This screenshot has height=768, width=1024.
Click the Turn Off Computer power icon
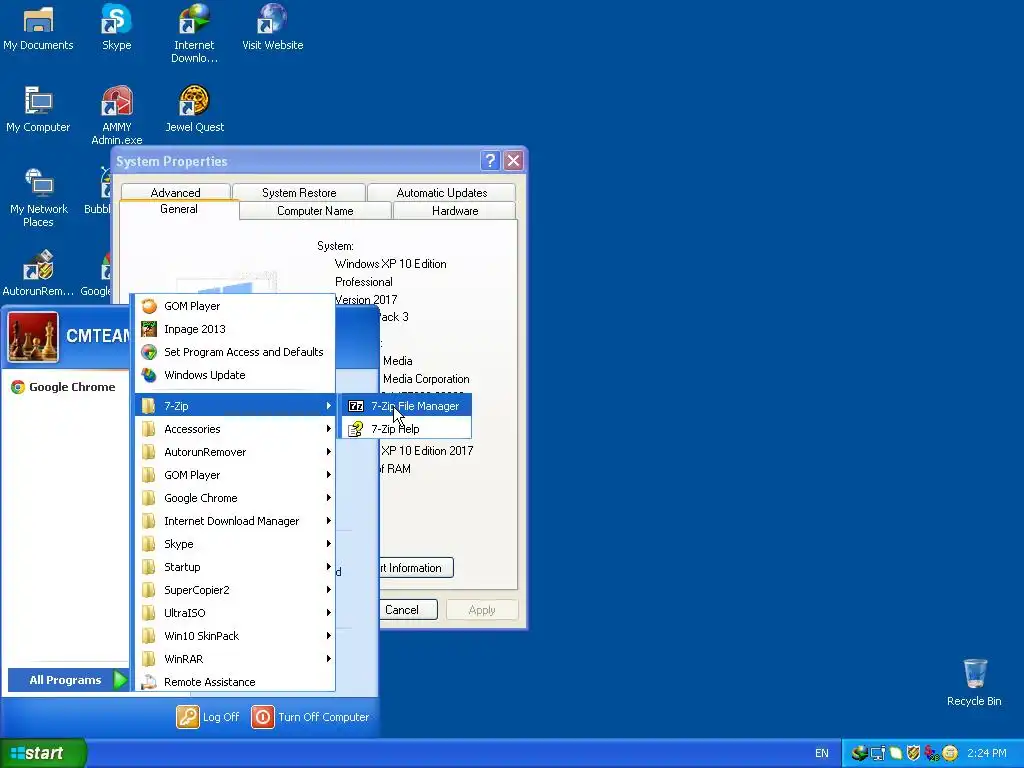[x=263, y=717]
